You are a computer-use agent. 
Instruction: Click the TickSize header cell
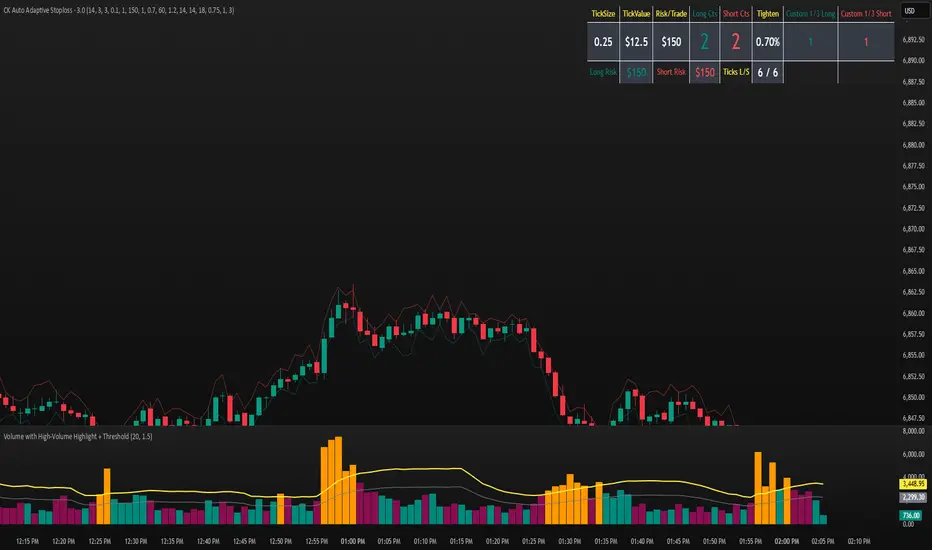click(603, 14)
